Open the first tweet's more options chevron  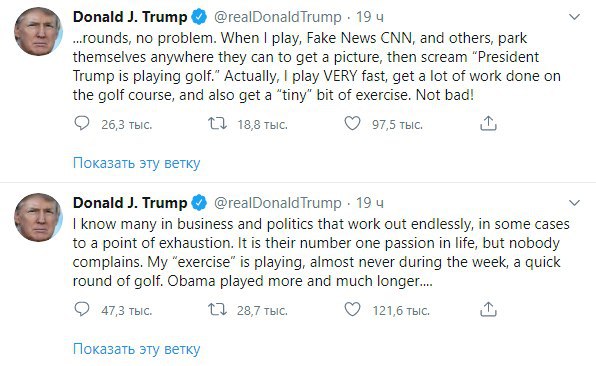pos(574,17)
